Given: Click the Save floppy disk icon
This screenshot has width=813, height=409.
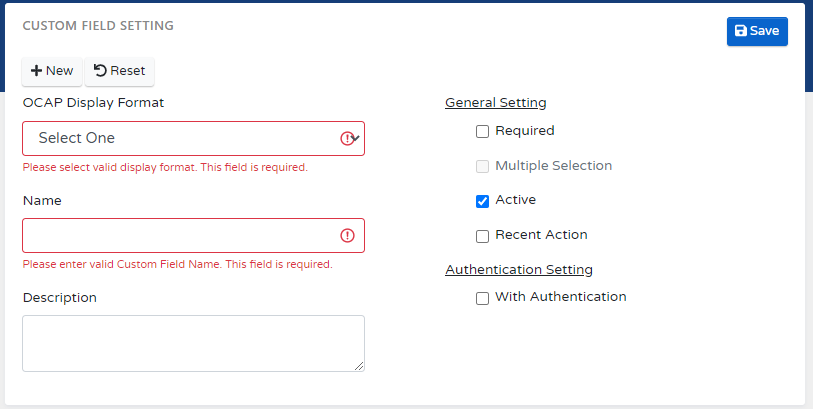Looking at the screenshot, I should click(x=741, y=31).
